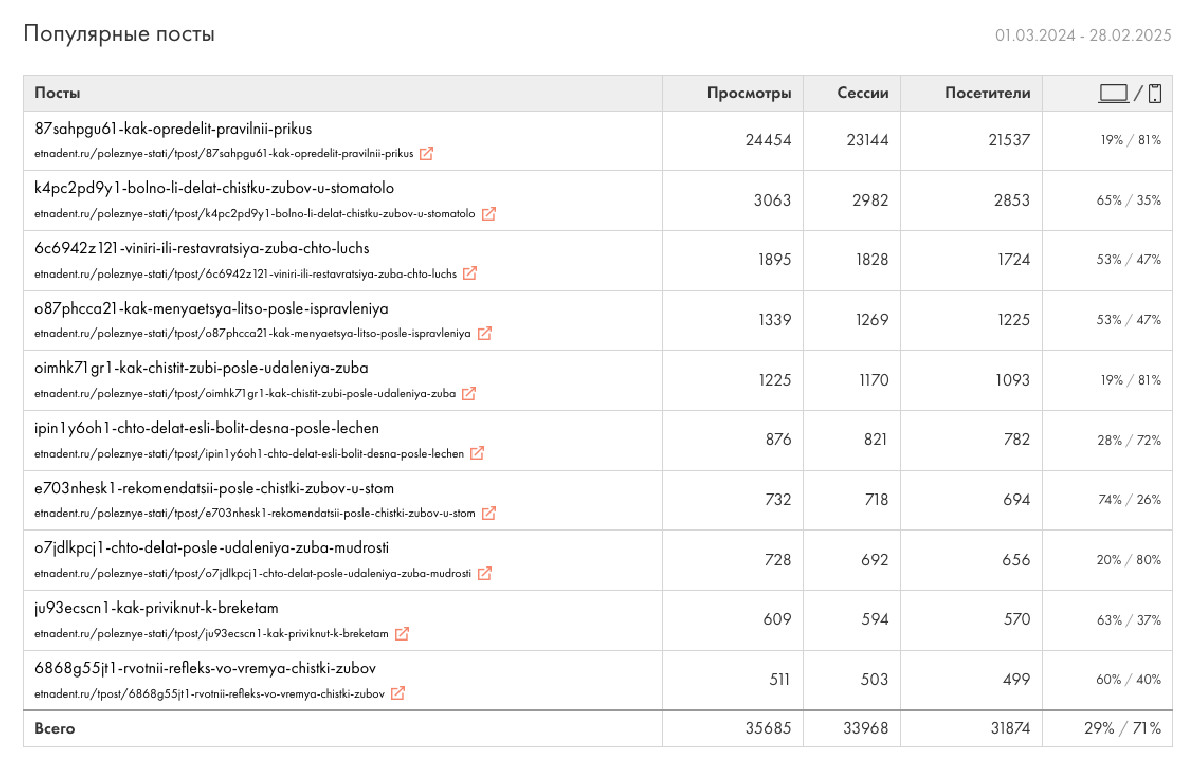Select the device split 74% / 26%
The image size is (1200, 769).
[x=1129, y=500]
